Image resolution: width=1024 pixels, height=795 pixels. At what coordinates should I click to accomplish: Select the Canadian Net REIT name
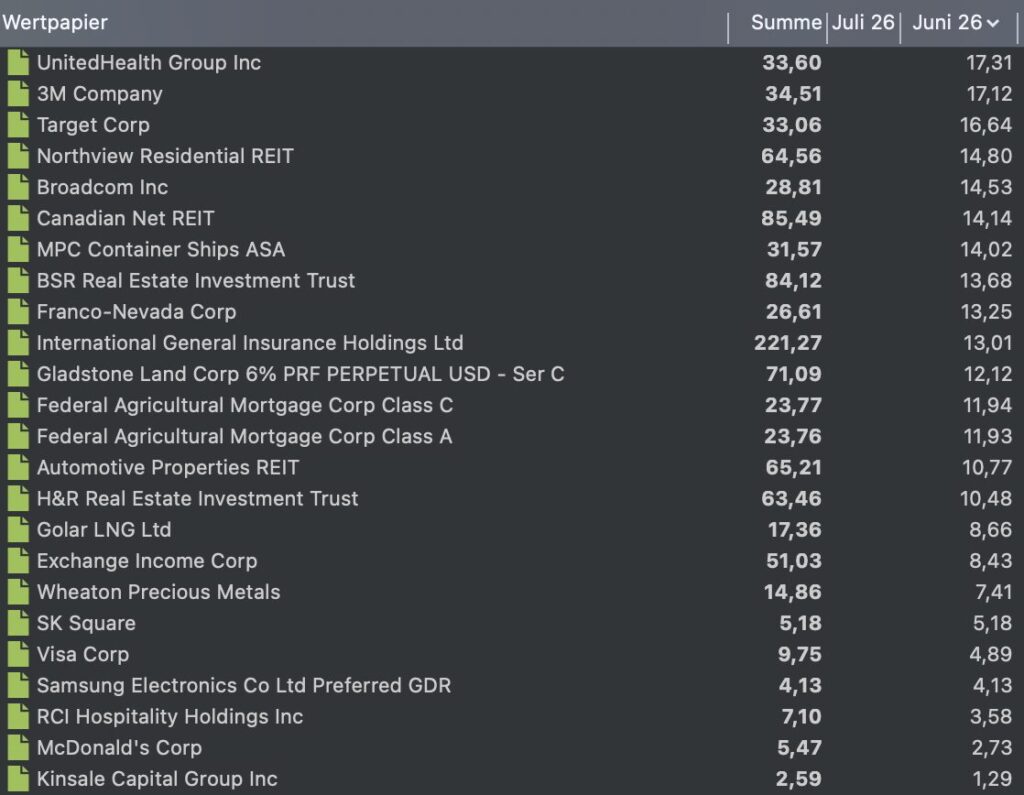pos(125,218)
